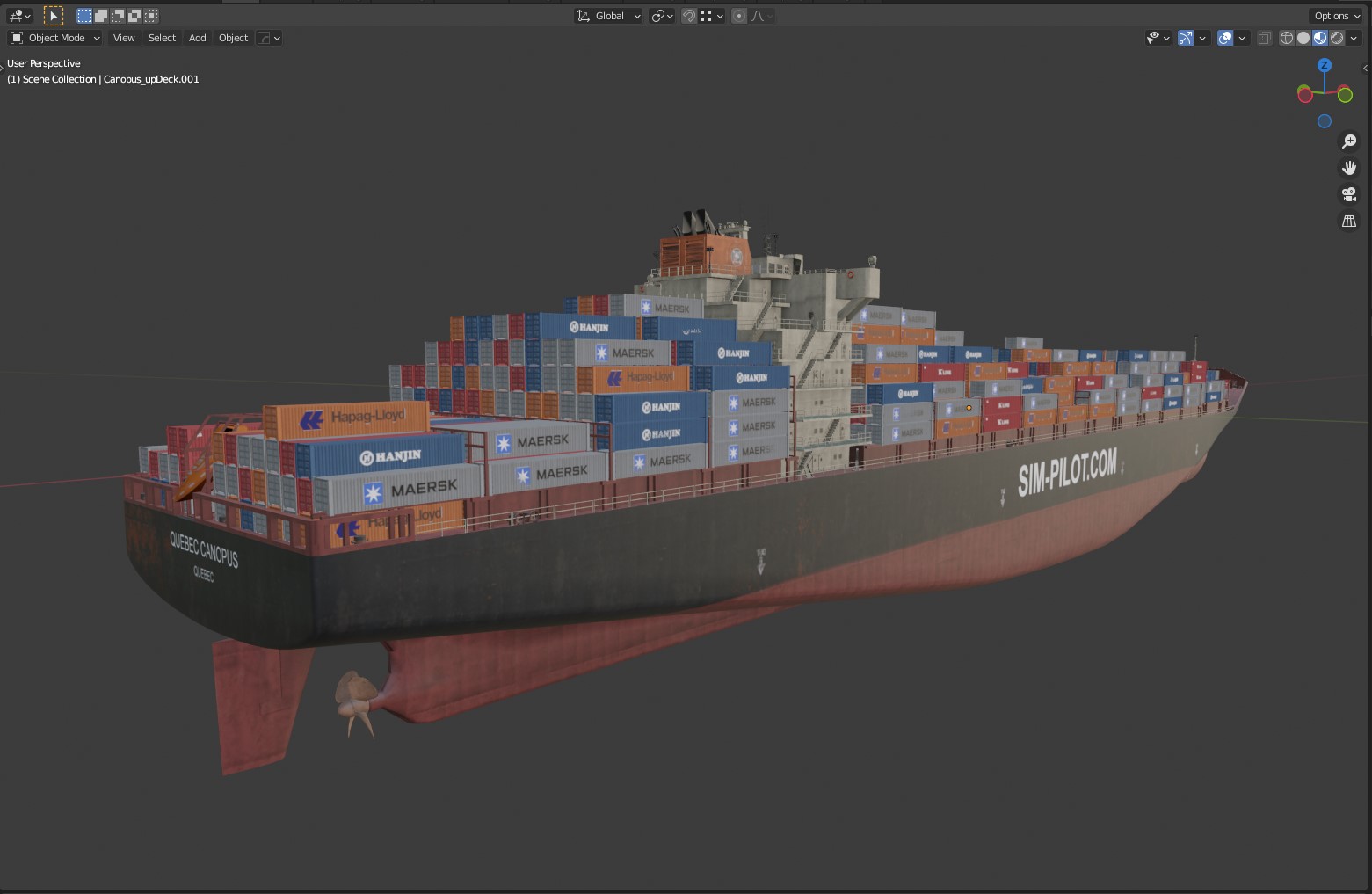Choose 'Extend selection' mode icon
Screen dimensions: 1372x894
point(101,16)
